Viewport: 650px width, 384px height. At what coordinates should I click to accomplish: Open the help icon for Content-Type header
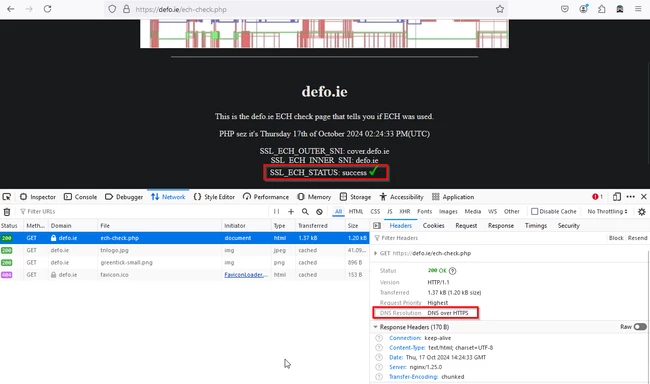click(x=378, y=348)
